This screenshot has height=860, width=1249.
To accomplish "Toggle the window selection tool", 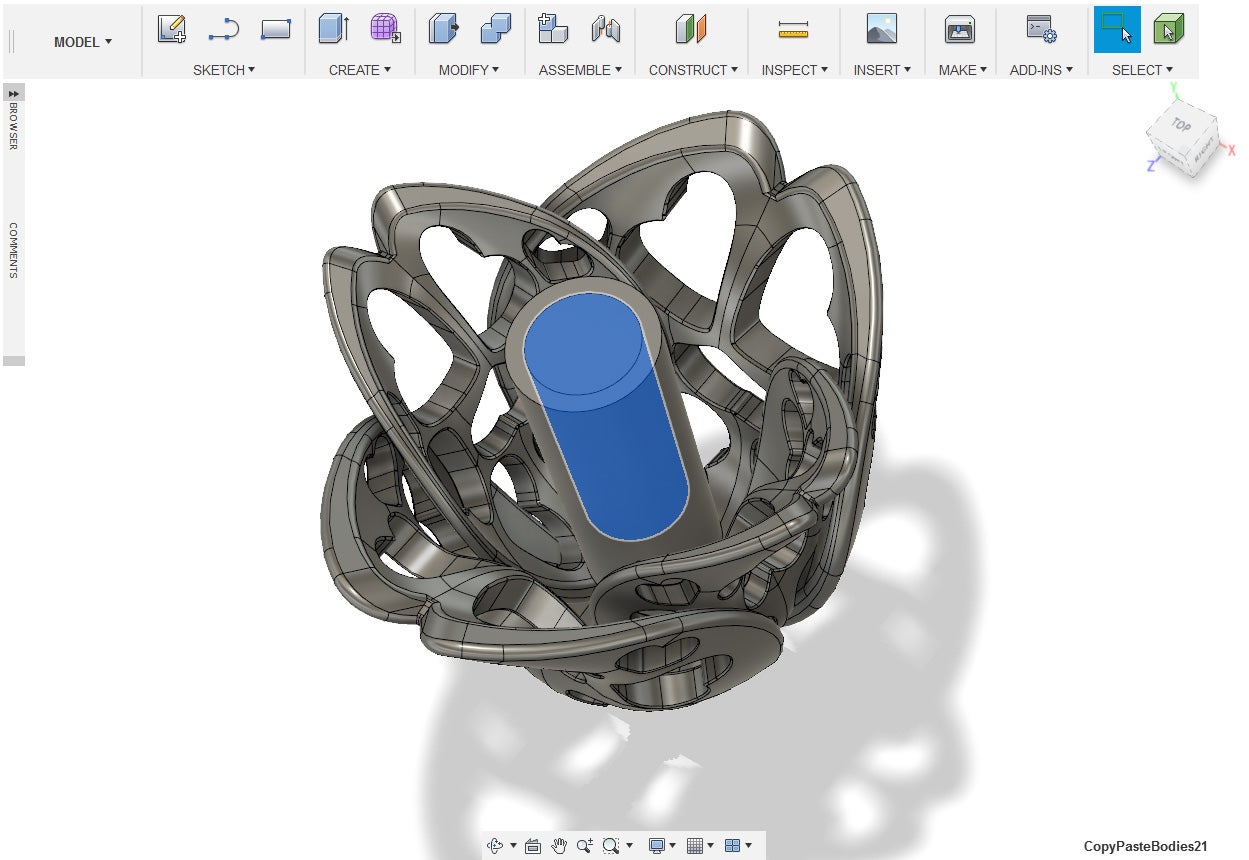I will point(1116,30).
